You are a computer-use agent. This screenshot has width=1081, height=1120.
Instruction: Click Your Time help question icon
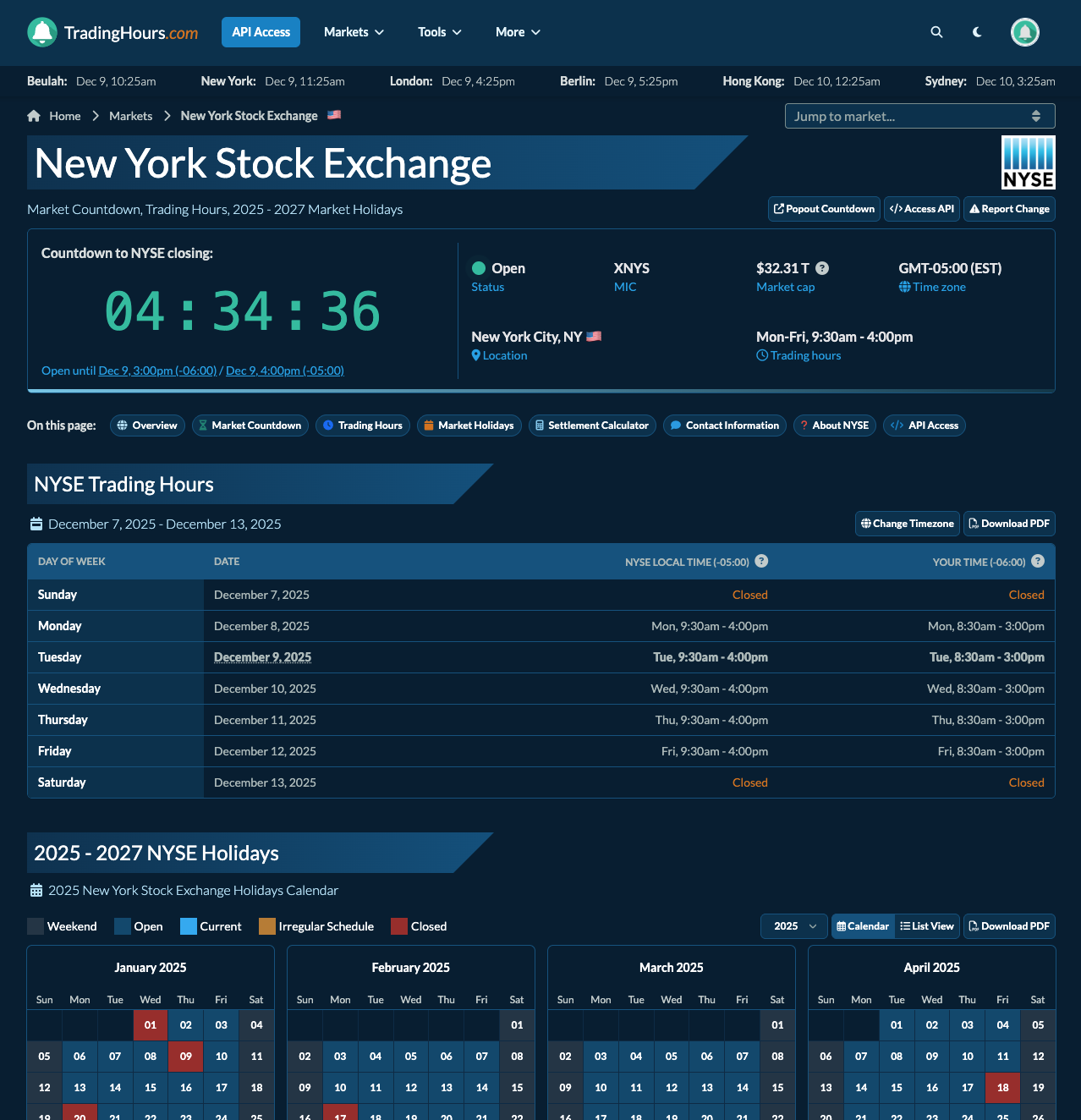(x=1038, y=561)
